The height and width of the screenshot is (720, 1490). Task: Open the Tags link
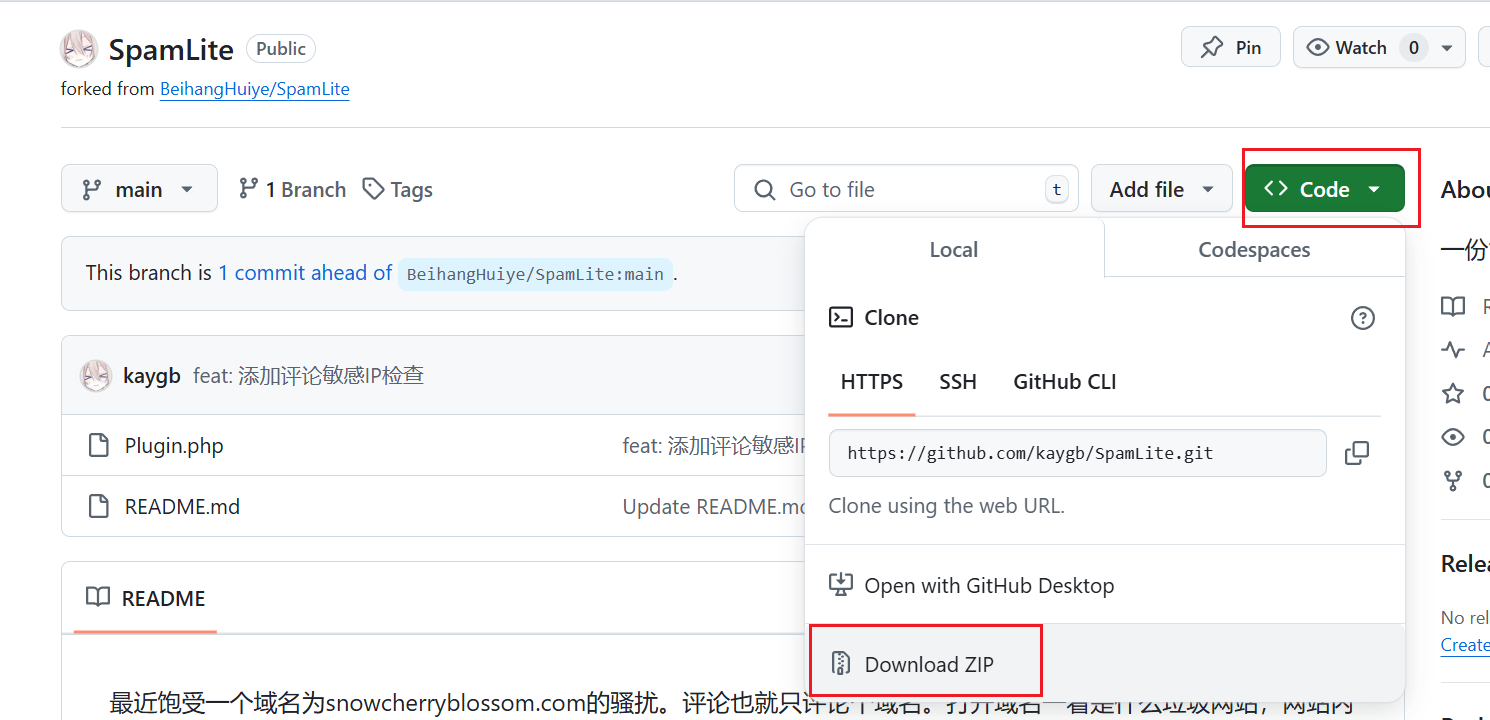pyautogui.click(x=397, y=189)
